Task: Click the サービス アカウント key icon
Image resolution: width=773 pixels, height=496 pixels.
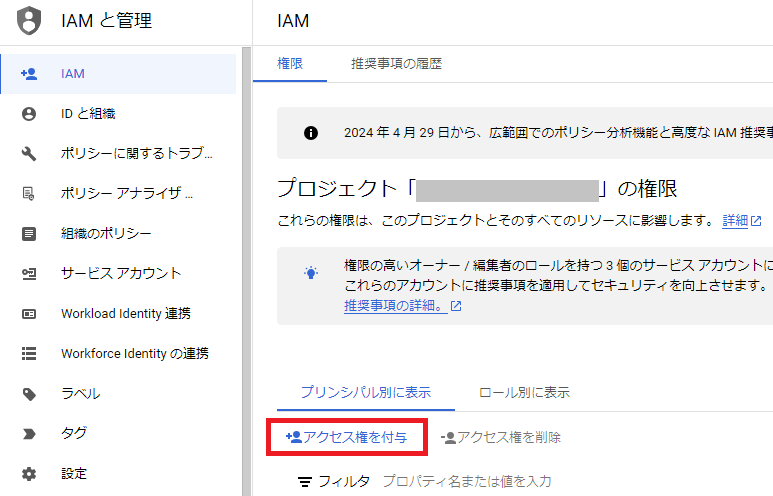Action: [x=29, y=274]
